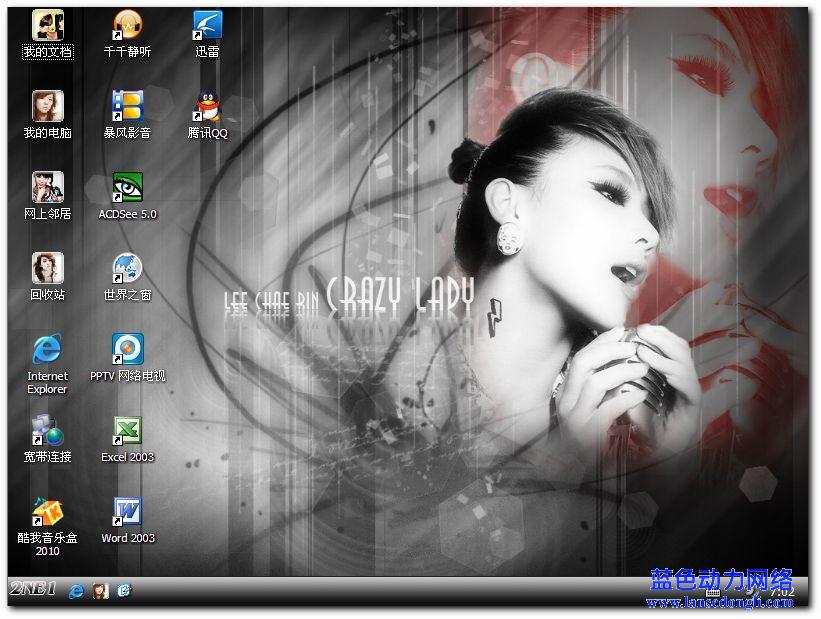Launch the Excel 2003 shortcut
The height and width of the screenshot is (619, 821).
127,430
